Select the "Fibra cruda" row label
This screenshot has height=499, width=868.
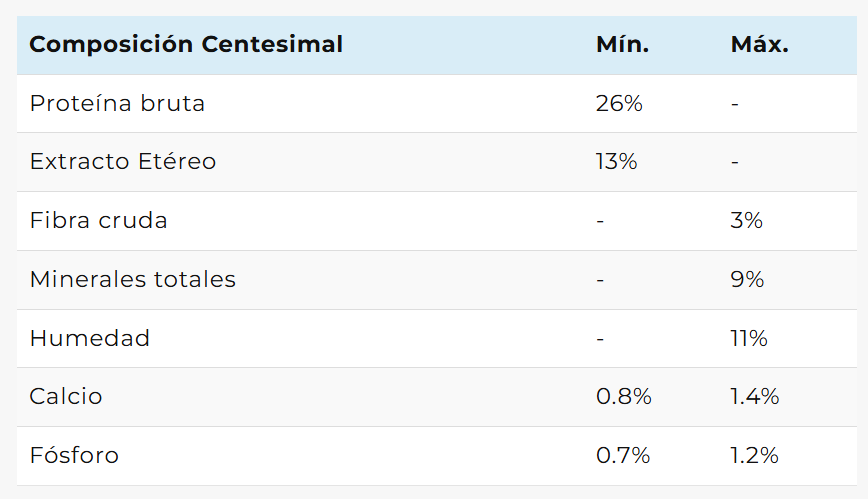99,220
